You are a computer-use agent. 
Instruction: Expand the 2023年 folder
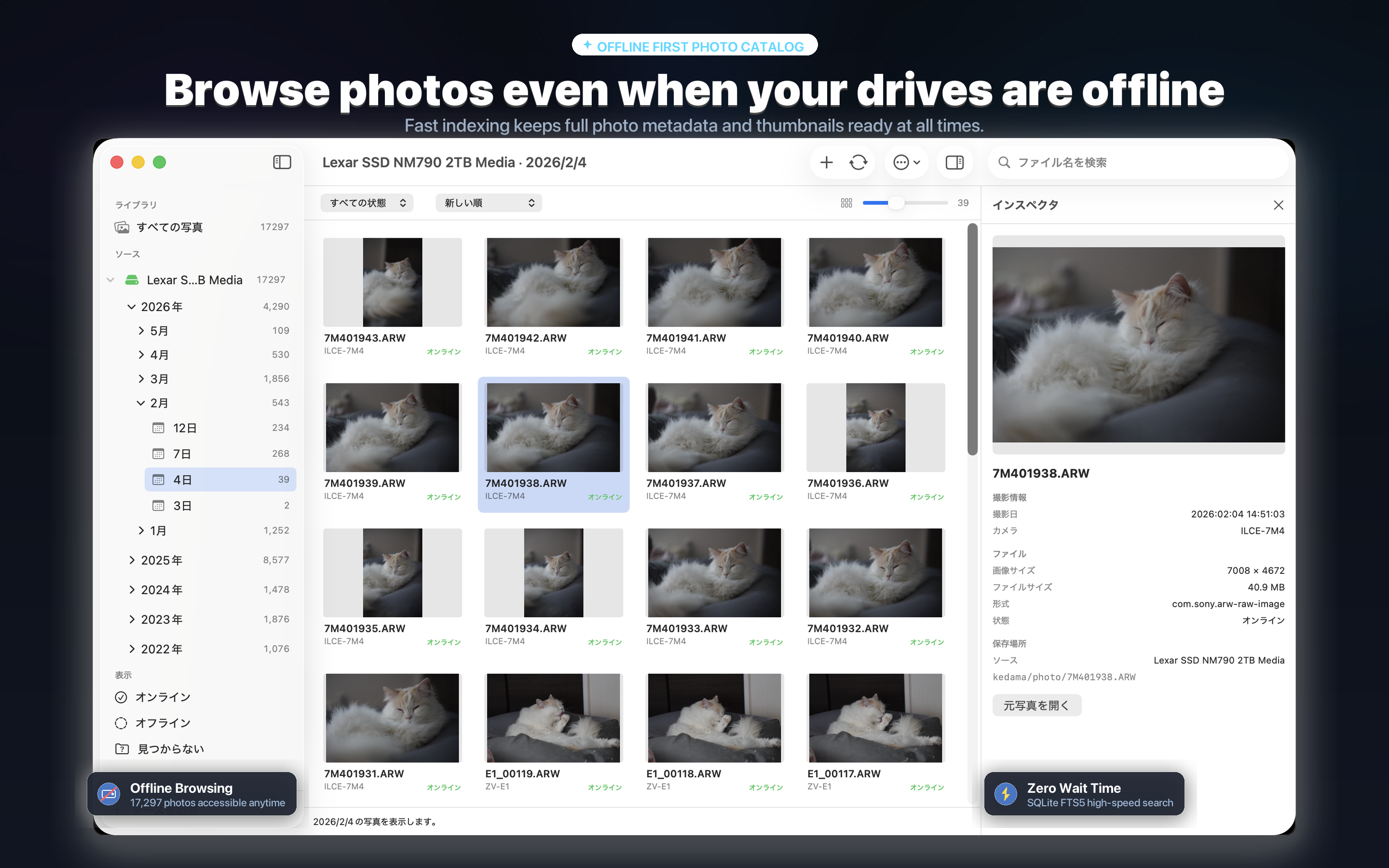click(132, 619)
